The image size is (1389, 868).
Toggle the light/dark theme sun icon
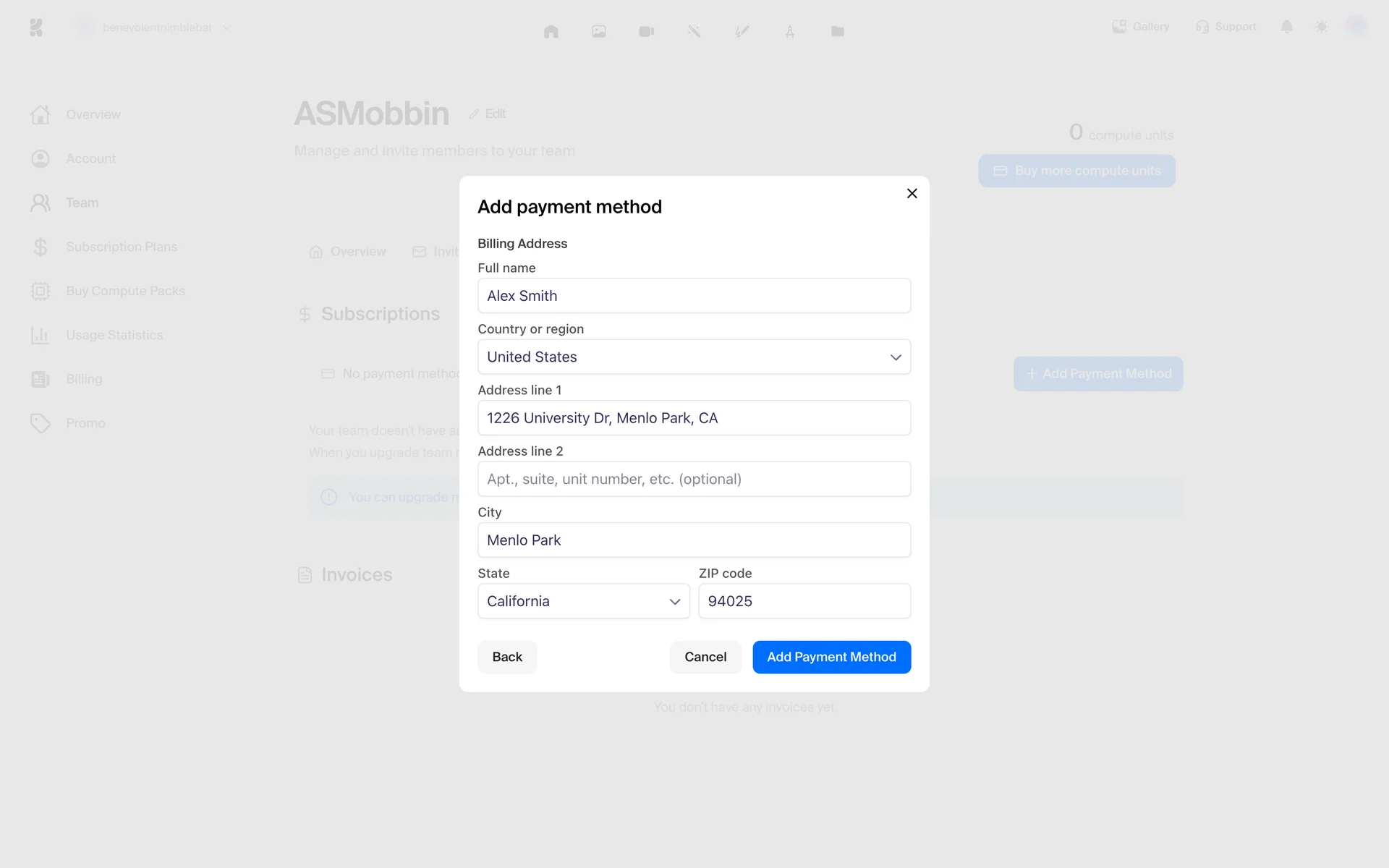1321,27
